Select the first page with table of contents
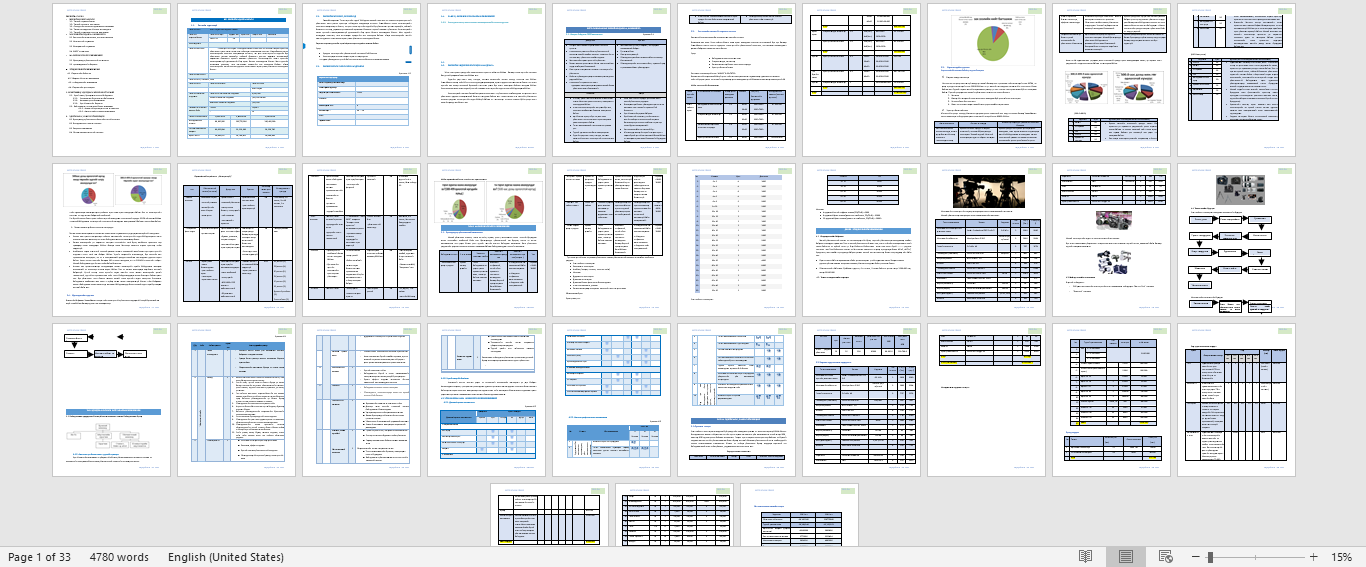The height and width of the screenshot is (567, 1366). (110, 80)
